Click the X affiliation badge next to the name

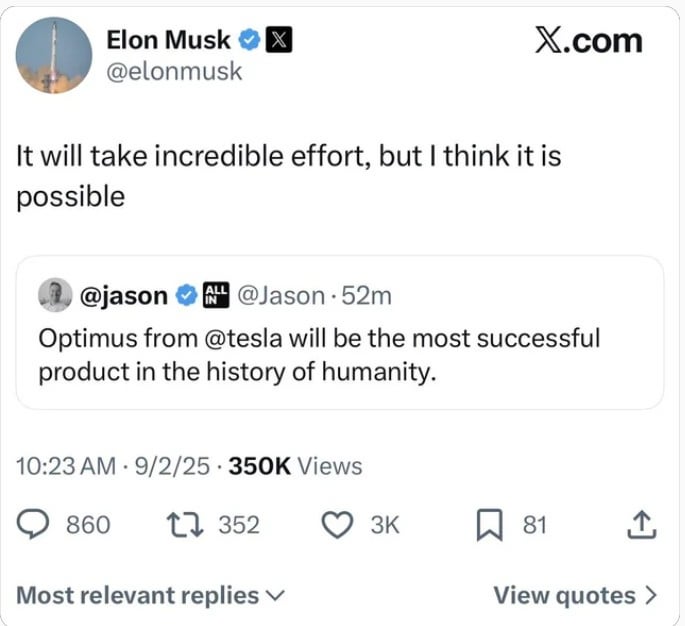279,41
